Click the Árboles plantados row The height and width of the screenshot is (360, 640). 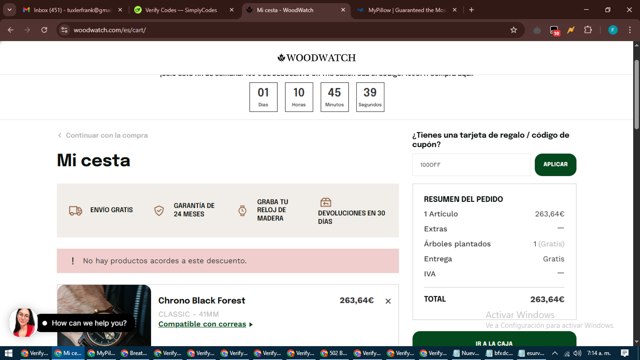(494, 244)
